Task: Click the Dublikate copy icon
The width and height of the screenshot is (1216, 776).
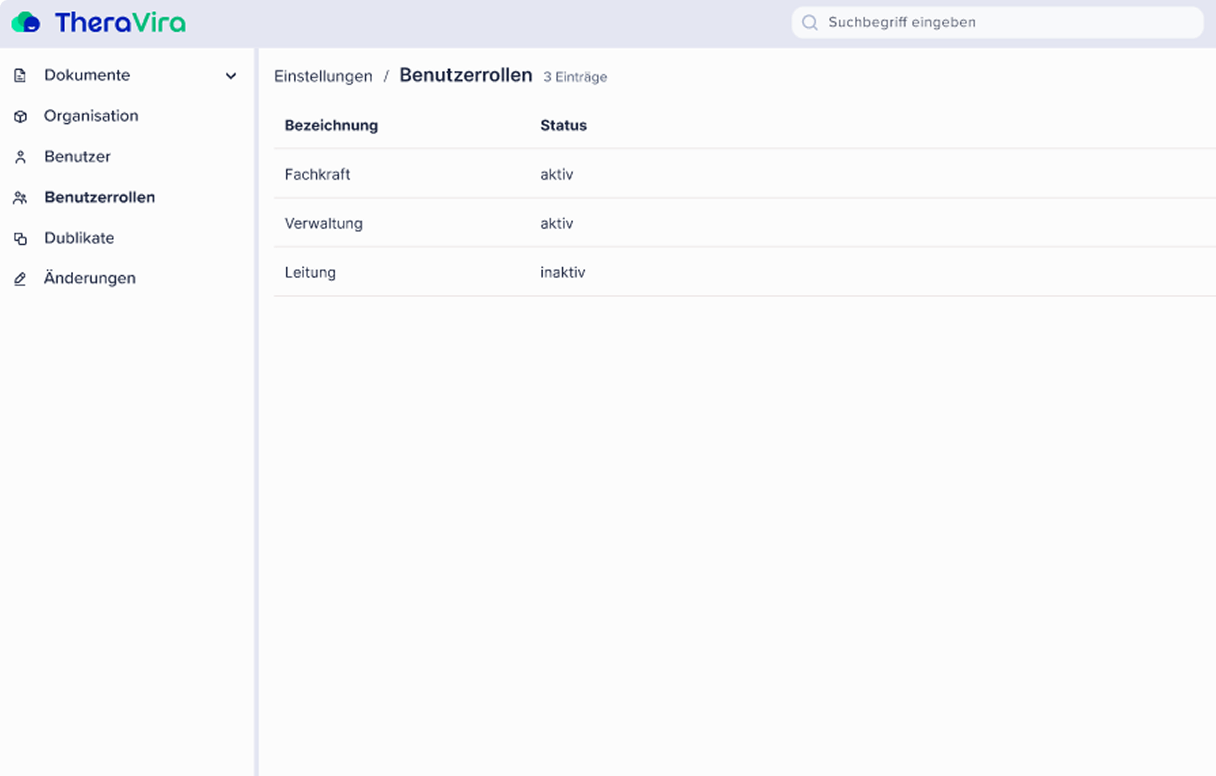Action: (x=20, y=239)
